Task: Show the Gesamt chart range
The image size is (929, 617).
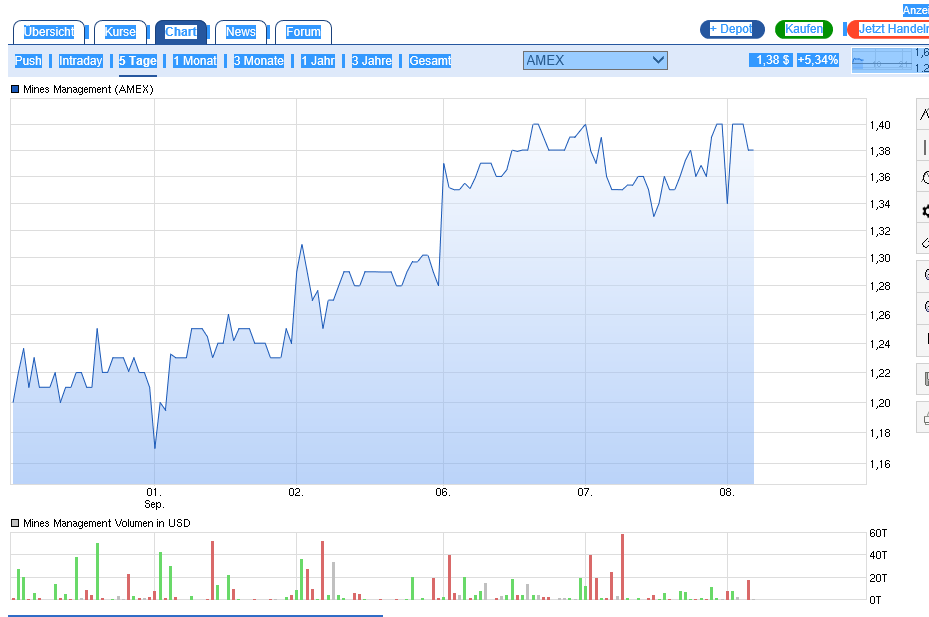Action: (x=430, y=60)
